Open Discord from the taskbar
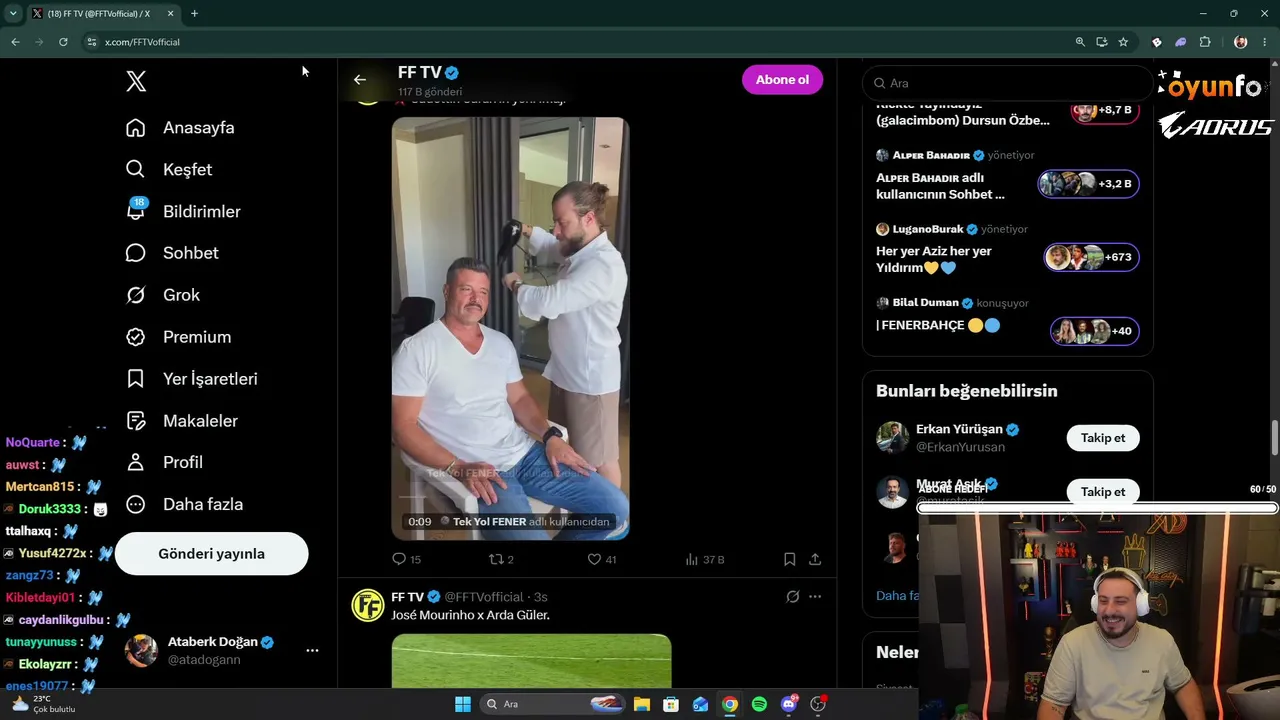Screen dimensions: 1280x720 click(789, 704)
